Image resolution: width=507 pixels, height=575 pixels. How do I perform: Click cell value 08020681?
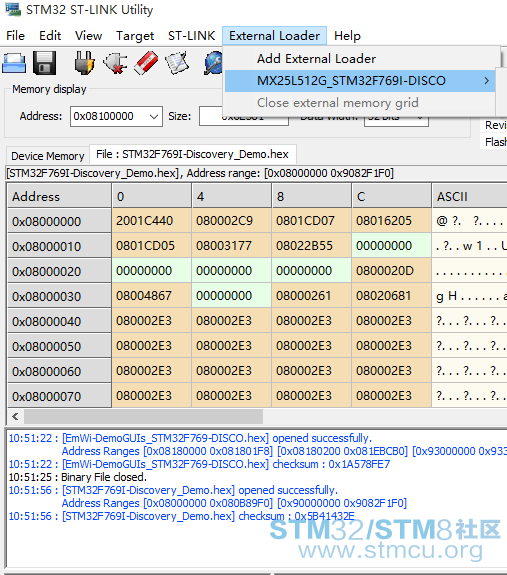tap(391, 296)
